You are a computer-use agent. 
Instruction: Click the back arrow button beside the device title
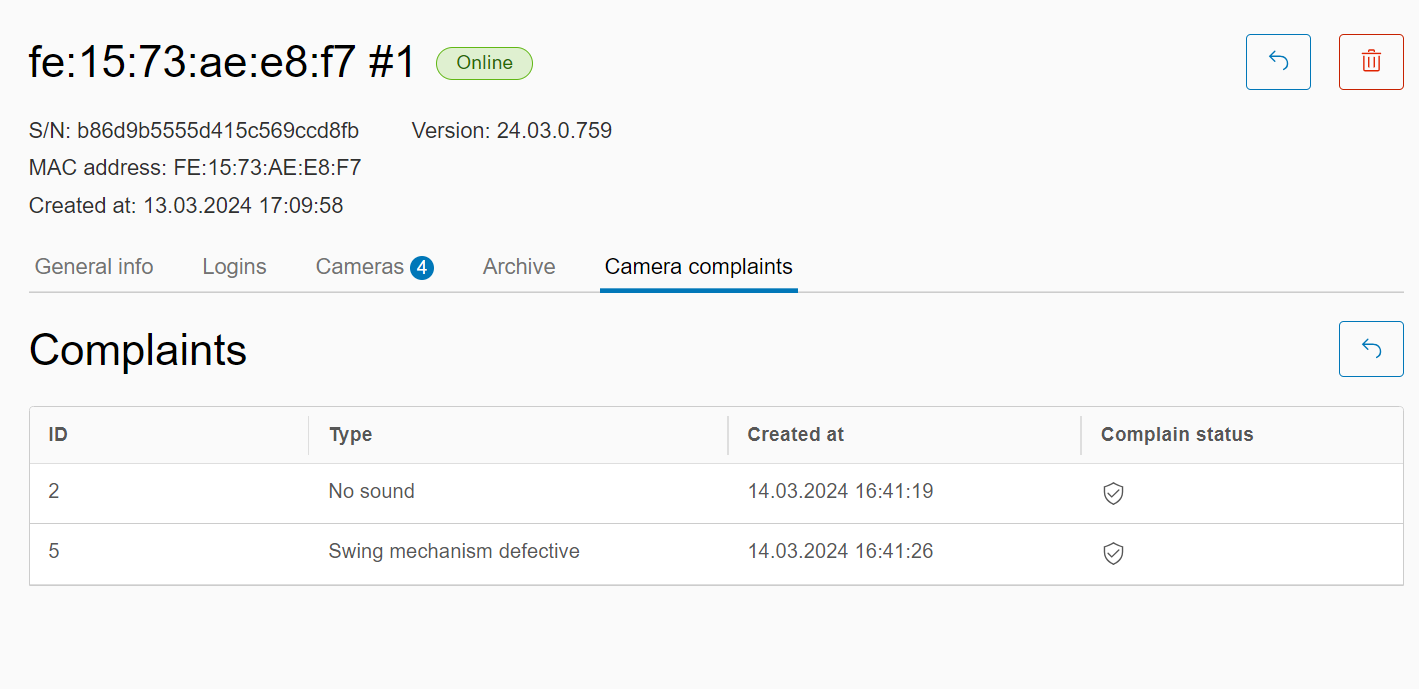tap(1277, 62)
